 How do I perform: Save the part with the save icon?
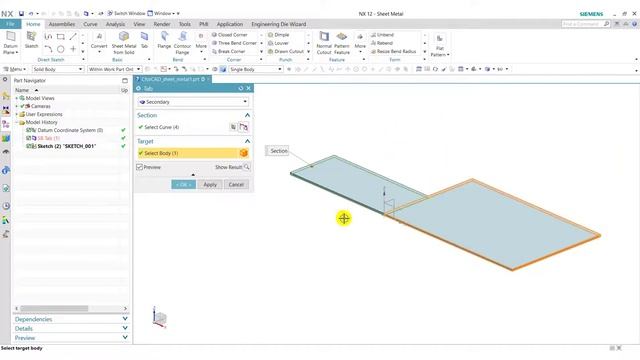(x=21, y=13)
